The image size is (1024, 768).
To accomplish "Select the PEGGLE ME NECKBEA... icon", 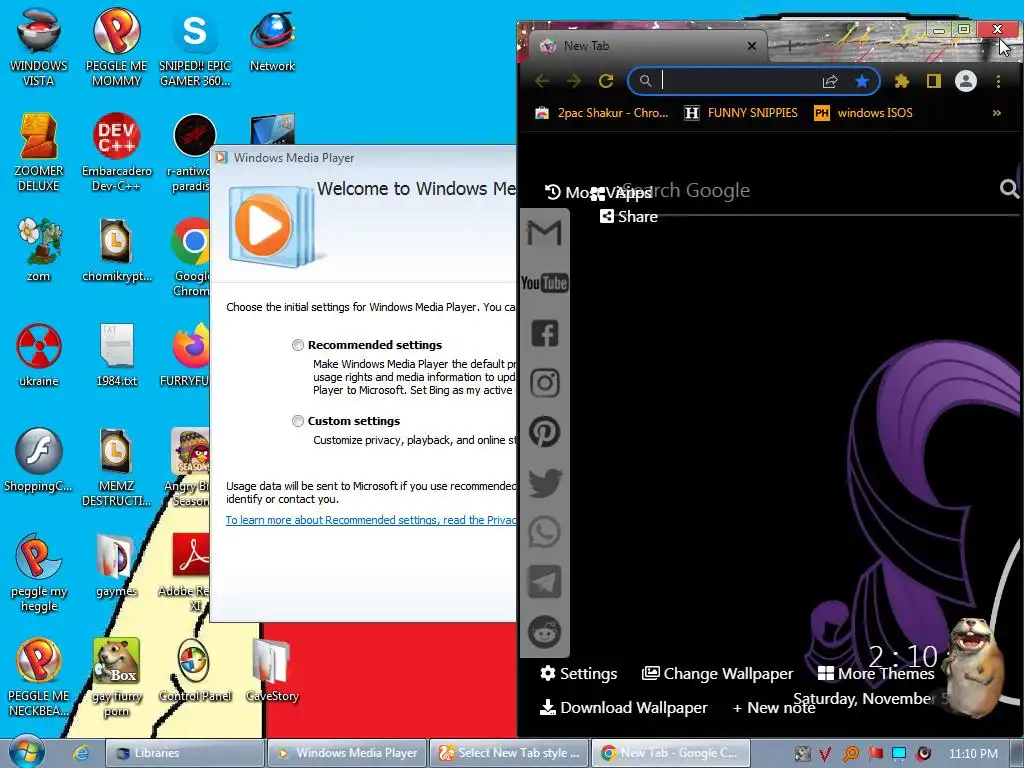I will click(39, 677).
